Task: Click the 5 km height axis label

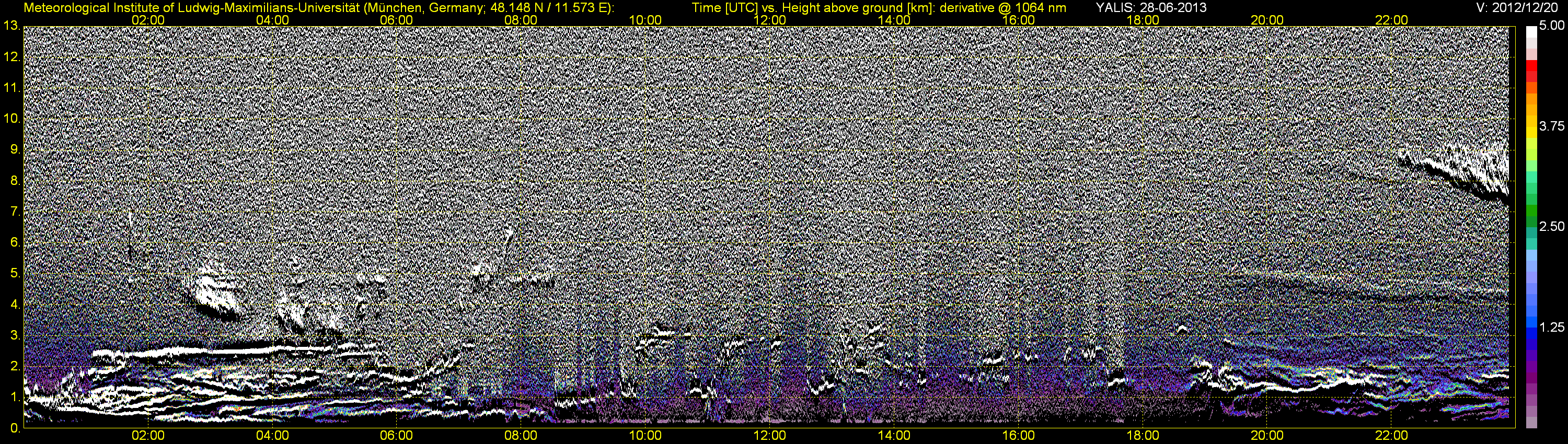Action: pos(15,273)
